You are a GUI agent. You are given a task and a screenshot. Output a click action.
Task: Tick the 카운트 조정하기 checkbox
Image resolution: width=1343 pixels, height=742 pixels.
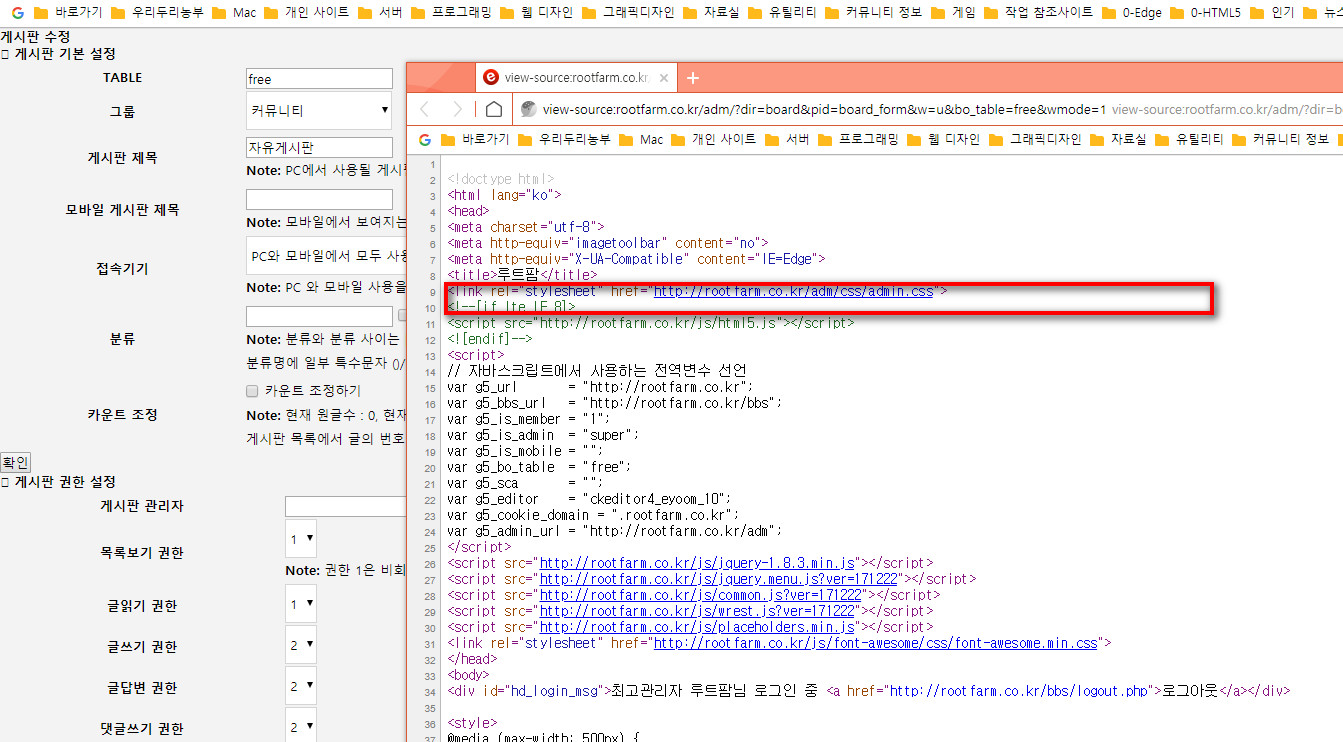253,391
